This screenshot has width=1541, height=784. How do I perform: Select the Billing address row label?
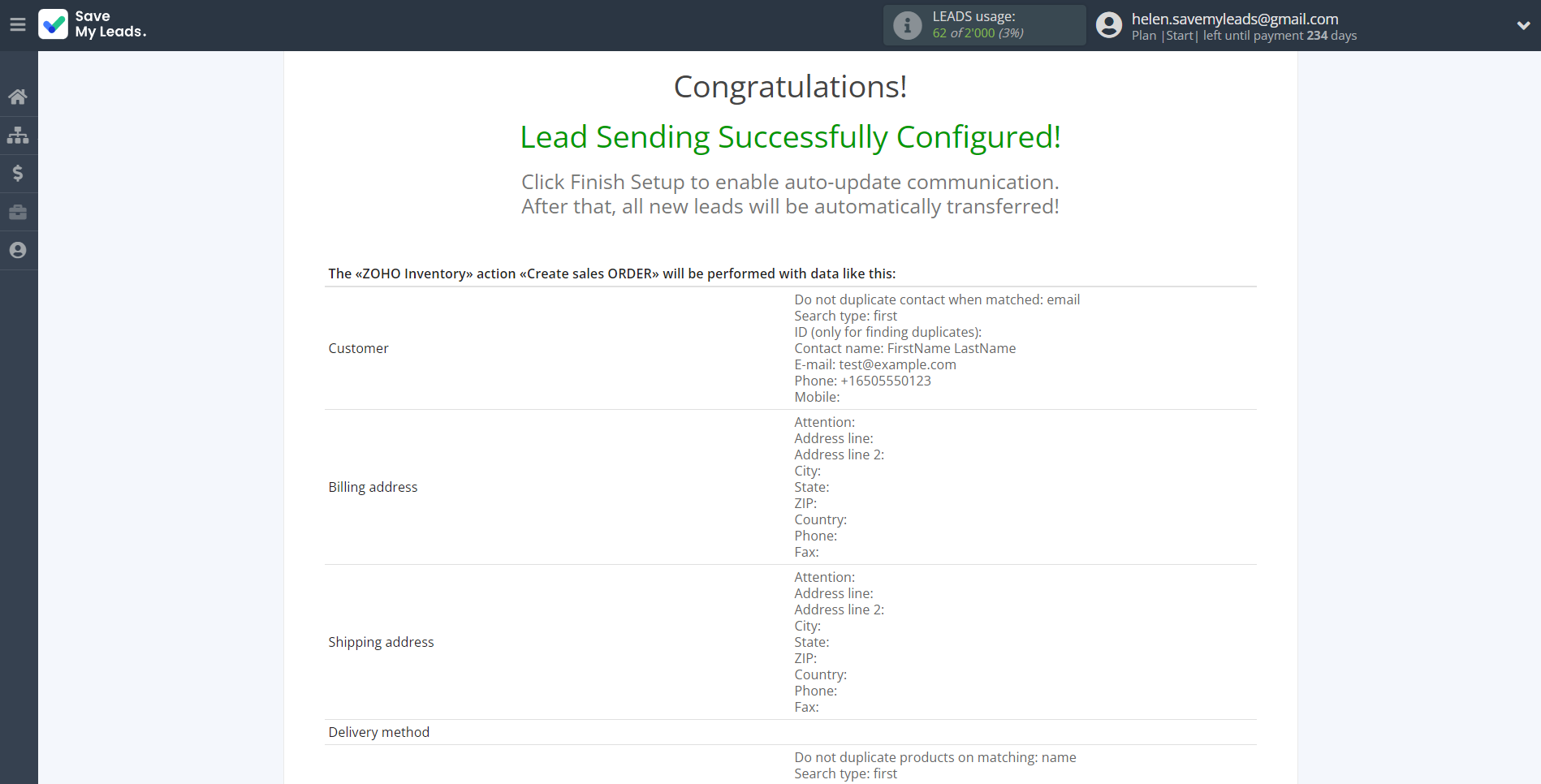point(373,487)
